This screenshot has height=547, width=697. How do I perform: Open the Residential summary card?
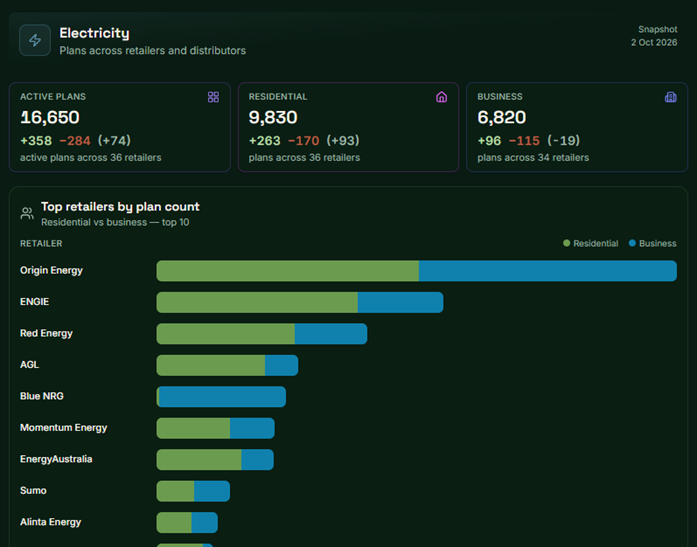pos(348,127)
